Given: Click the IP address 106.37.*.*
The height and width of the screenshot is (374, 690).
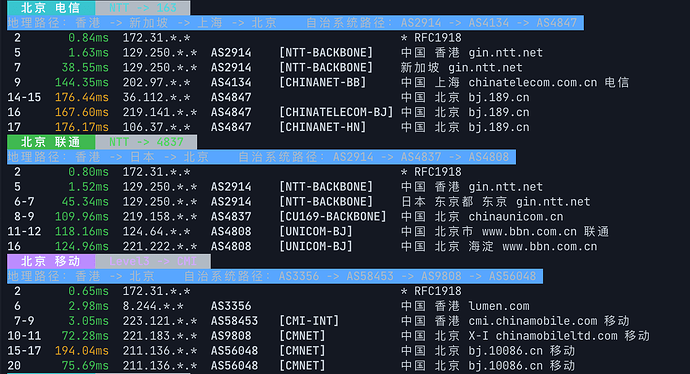Looking at the screenshot, I should click(x=157, y=128).
